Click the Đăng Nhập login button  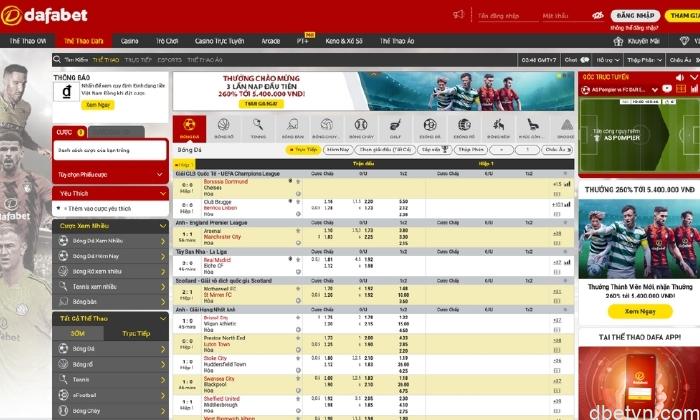click(635, 16)
